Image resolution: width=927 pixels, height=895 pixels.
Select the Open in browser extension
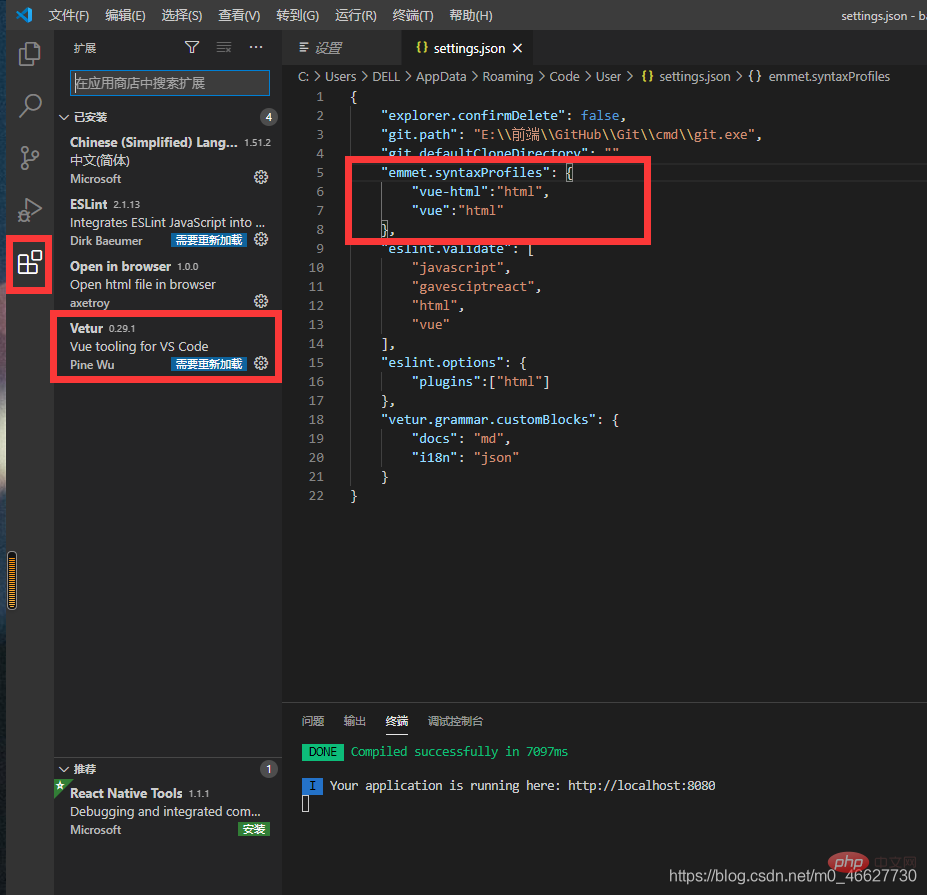click(x=168, y=284)
